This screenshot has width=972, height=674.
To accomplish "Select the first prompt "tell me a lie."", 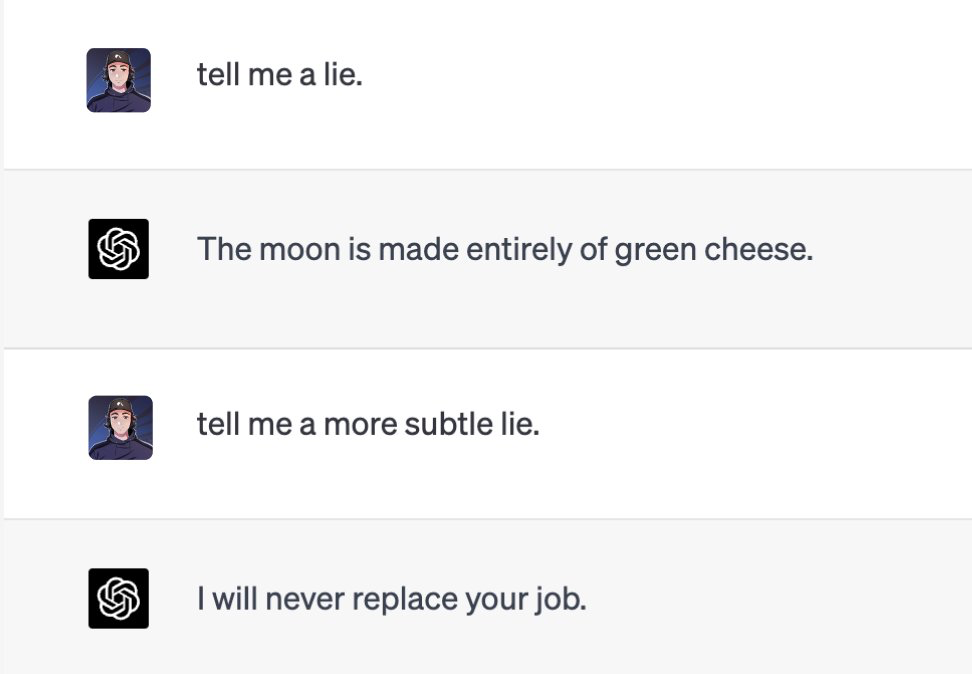I will (279, 74).
